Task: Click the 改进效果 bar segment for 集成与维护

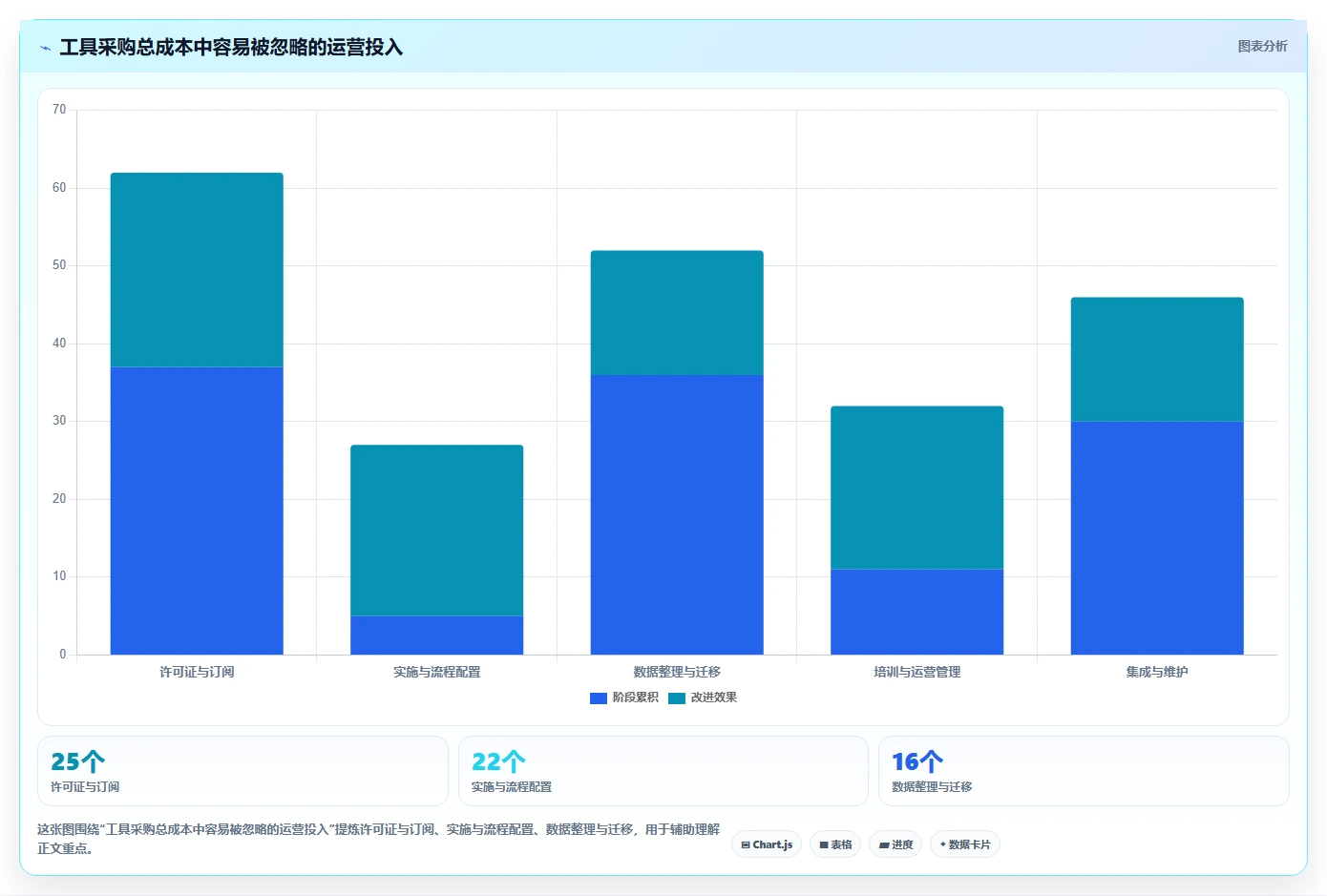Action: click(1157, 360)
